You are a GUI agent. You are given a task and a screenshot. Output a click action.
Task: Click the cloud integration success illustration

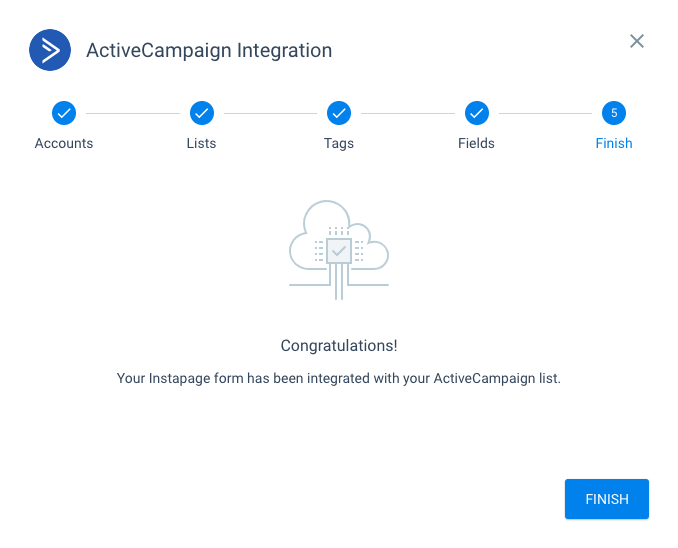point(339,250)
